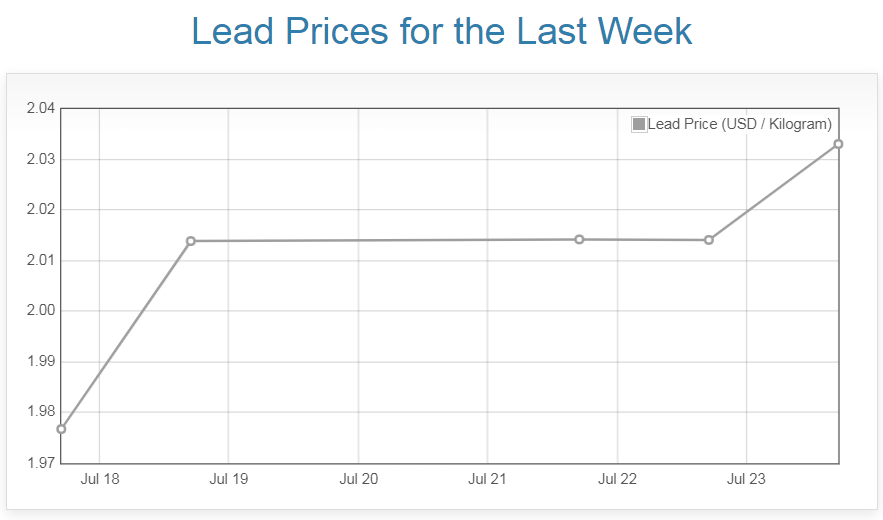The image size is (883, 520).
Task: Click the 2.03 y-axis label
Action: (40, 160)
